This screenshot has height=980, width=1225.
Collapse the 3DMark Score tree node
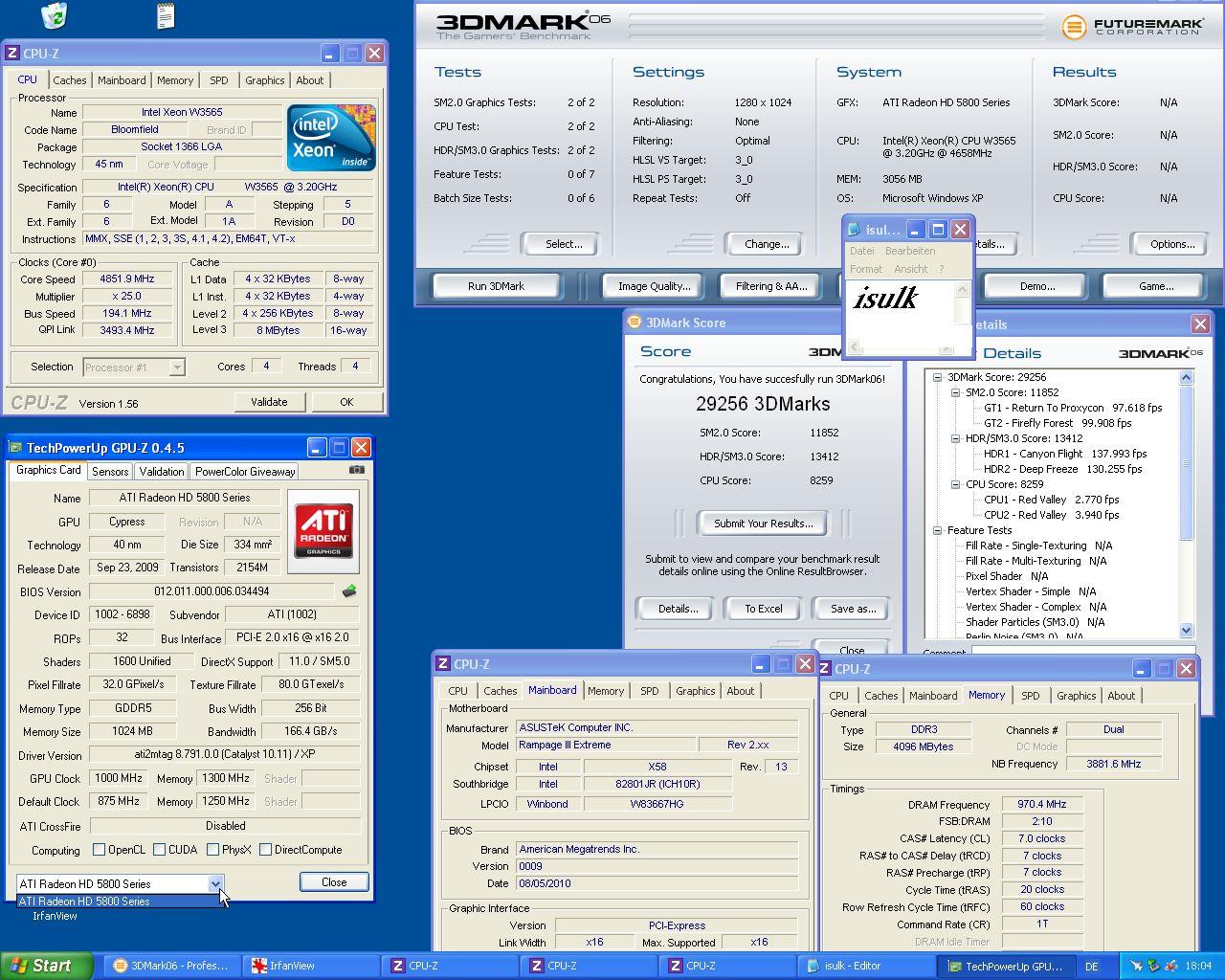938,377
